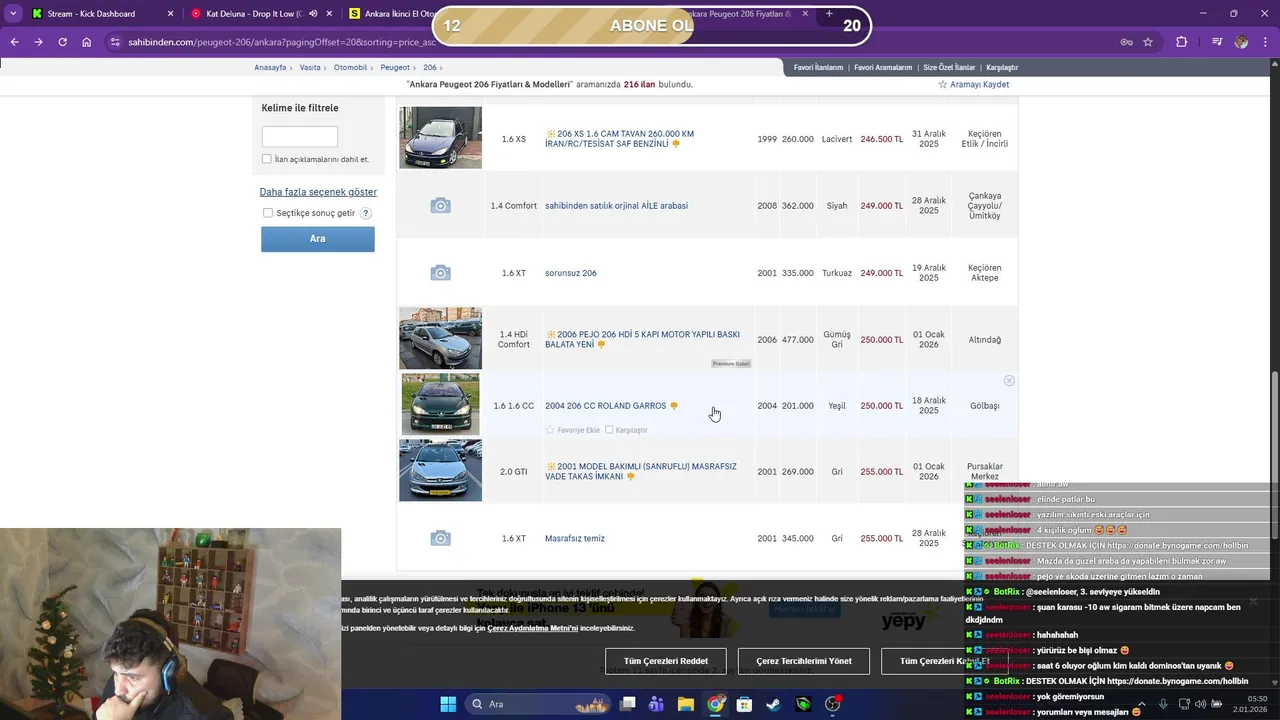Open the silver 206 HDİ car thumbnail
The width and height of the screenshot is (1280, 720).
pyautogui.click(x=440, y=339)
